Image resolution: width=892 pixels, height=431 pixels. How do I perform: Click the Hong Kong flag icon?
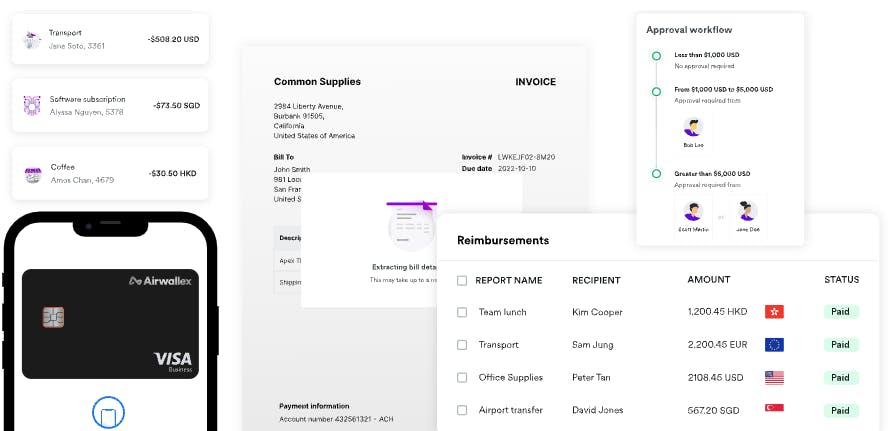[774, 312]
